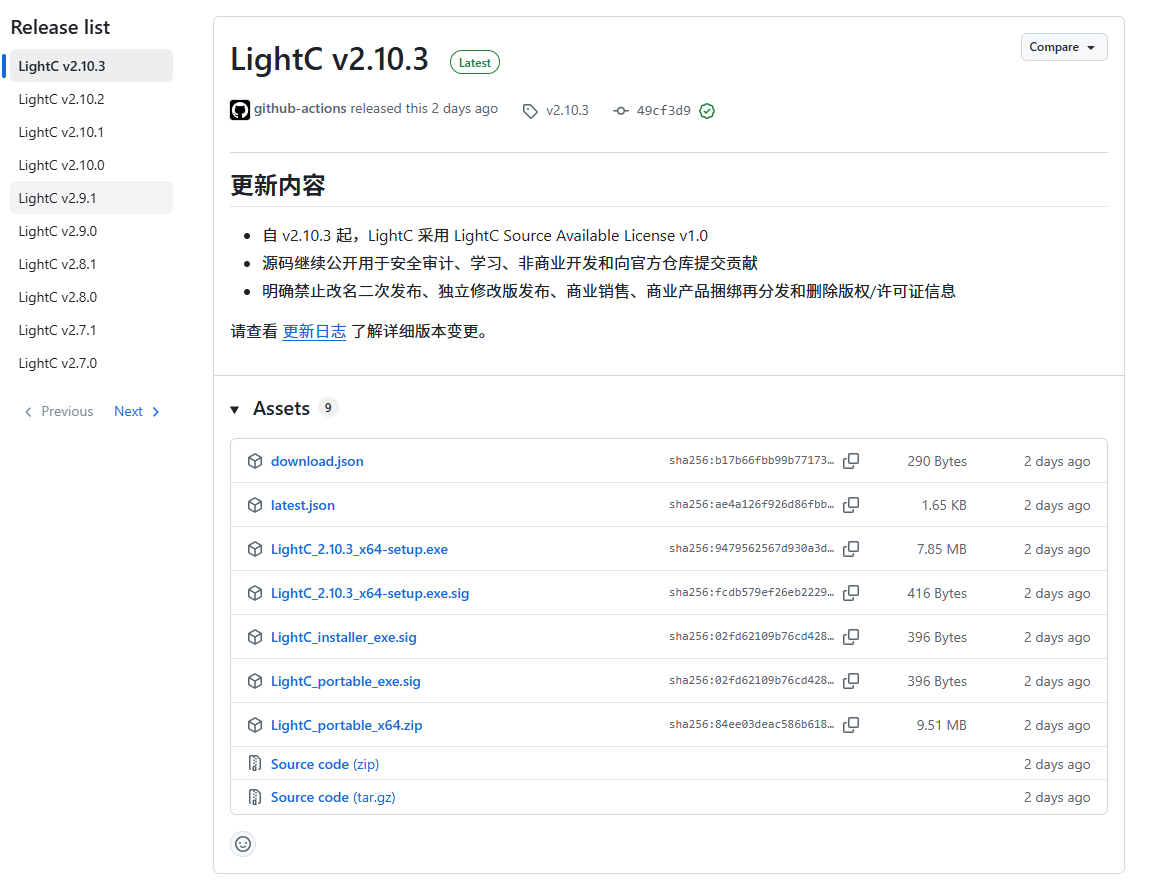
Task: Download LightC_portable_x64.zip
Action: click(347, 726)
